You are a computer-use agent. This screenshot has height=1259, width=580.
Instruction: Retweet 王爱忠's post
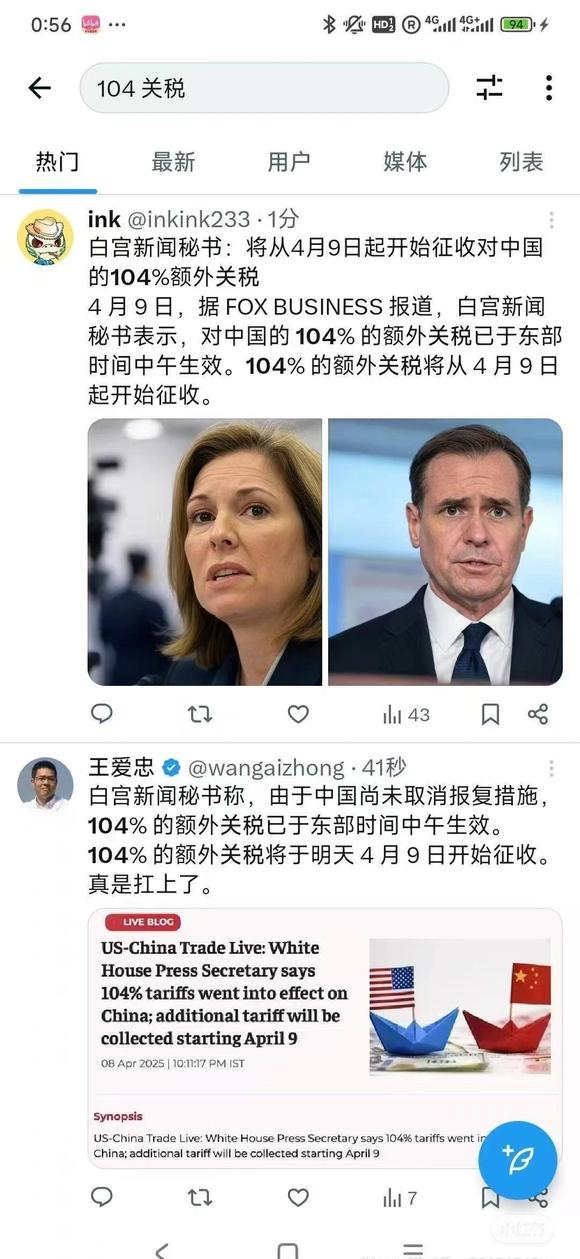pyautogui.click(x=200, y=1197)
